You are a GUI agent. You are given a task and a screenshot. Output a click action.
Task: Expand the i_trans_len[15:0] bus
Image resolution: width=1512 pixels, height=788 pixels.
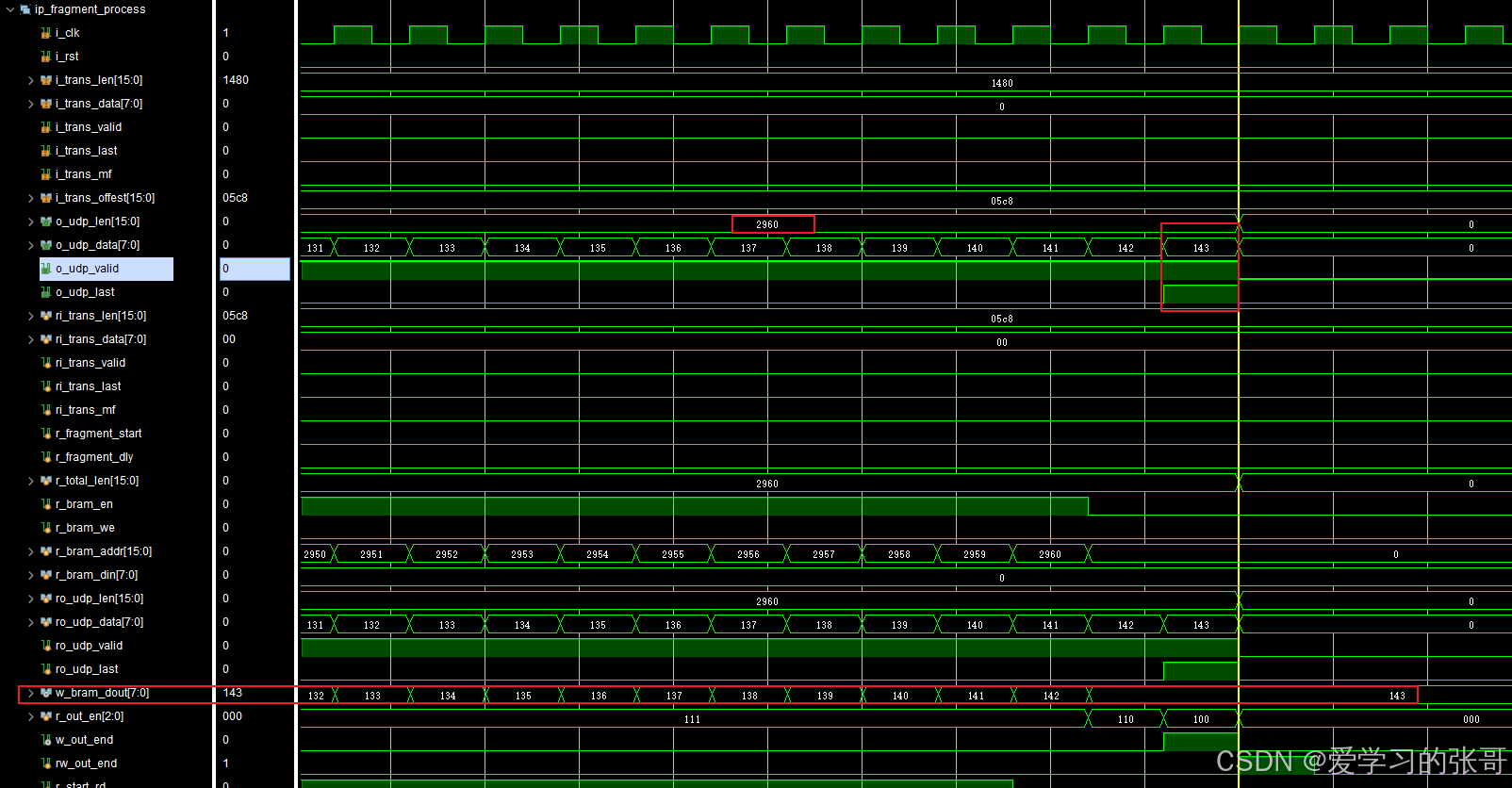click(31, 80)
